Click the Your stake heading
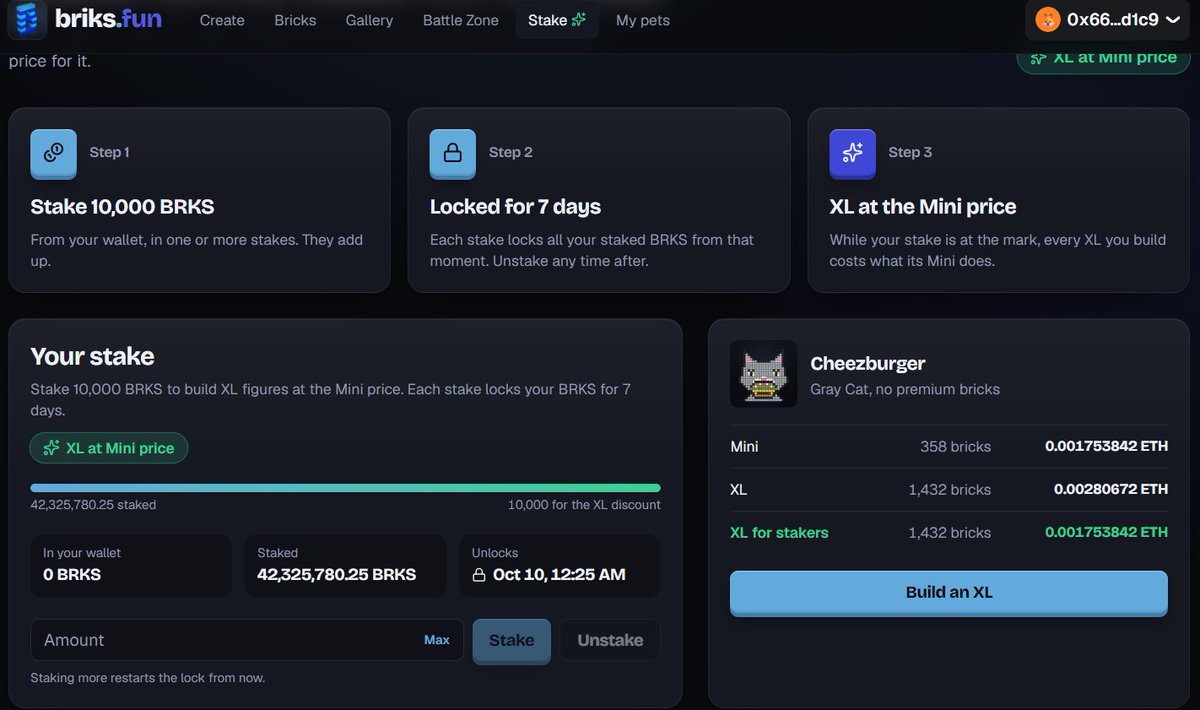Screen dimensions: 1200x710 (x=92, y=357)
